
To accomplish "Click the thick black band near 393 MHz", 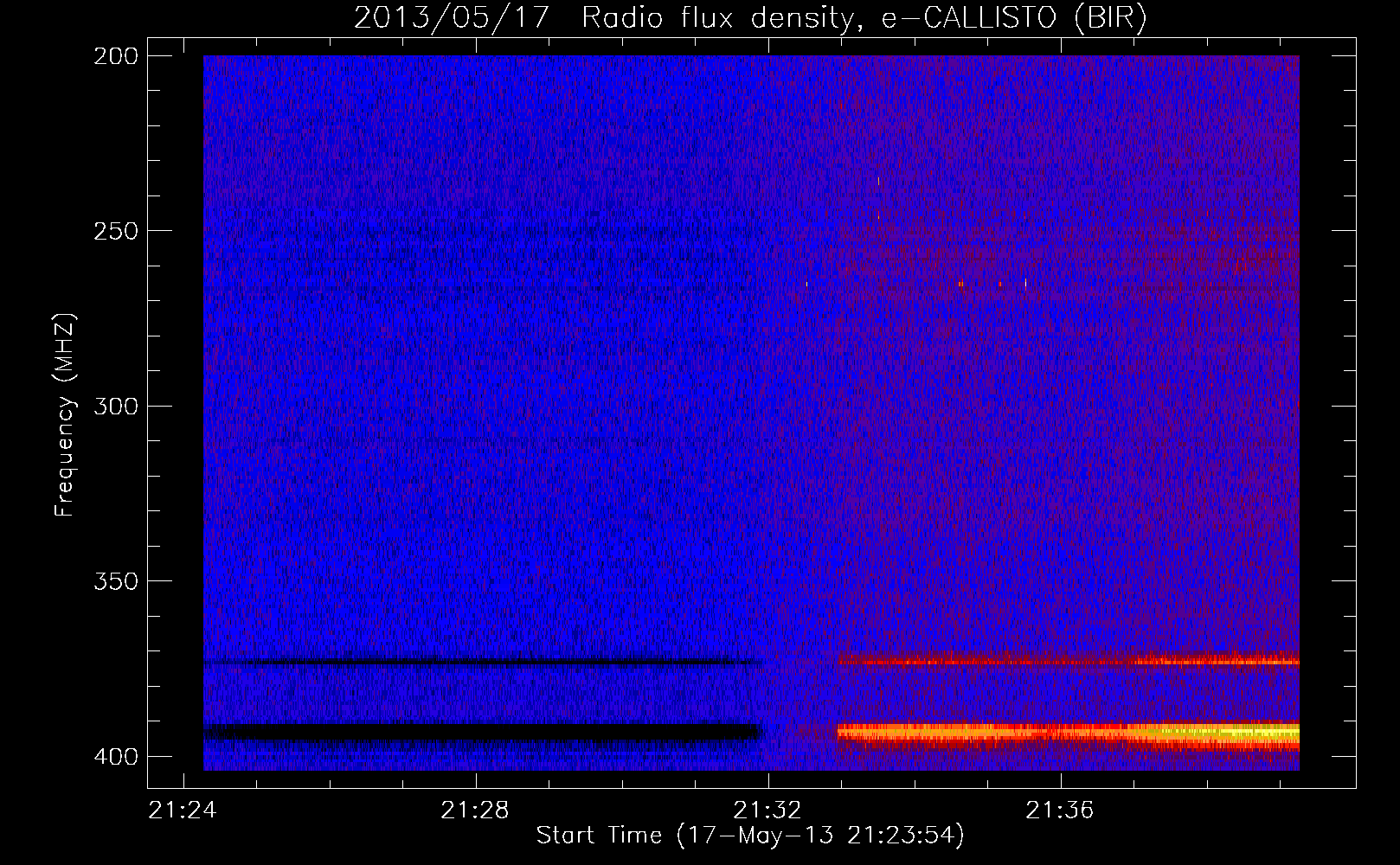I will point(481,733).
